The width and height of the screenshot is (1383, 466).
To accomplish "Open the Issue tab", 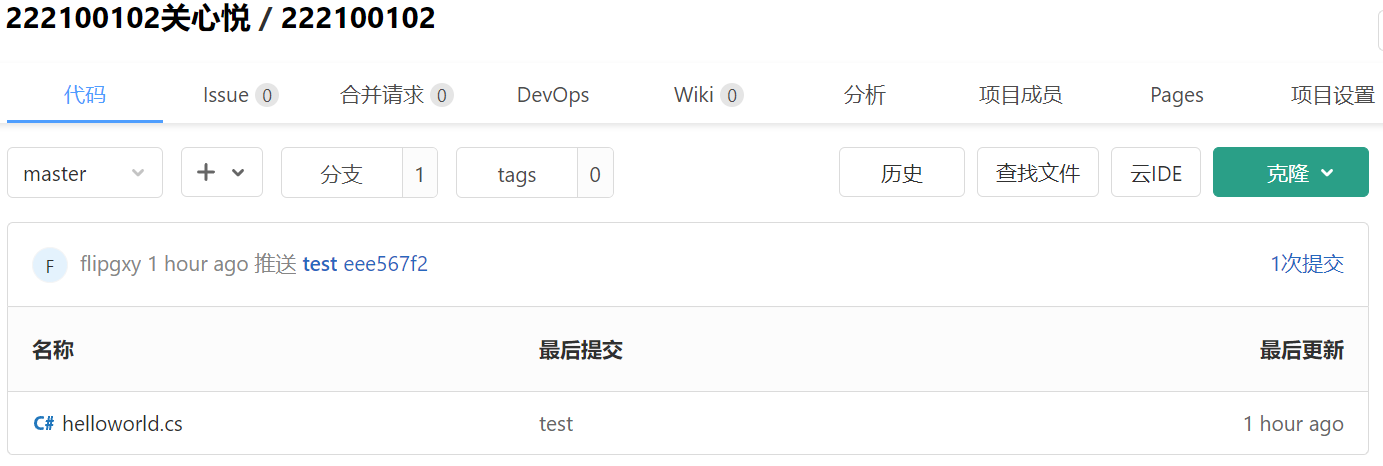I will tap(240, 95).
